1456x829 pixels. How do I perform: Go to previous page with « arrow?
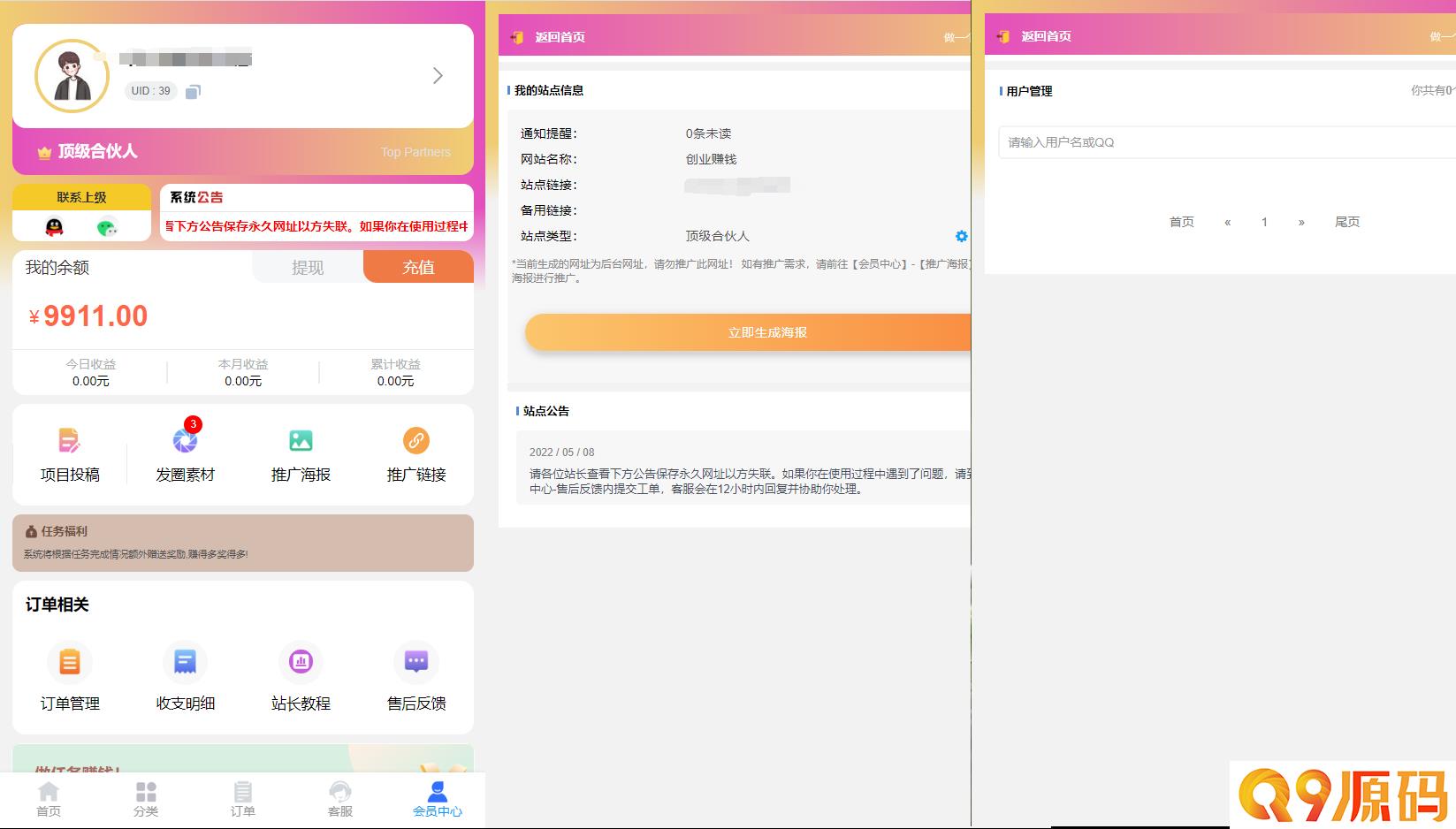[x=1227, y=222]
